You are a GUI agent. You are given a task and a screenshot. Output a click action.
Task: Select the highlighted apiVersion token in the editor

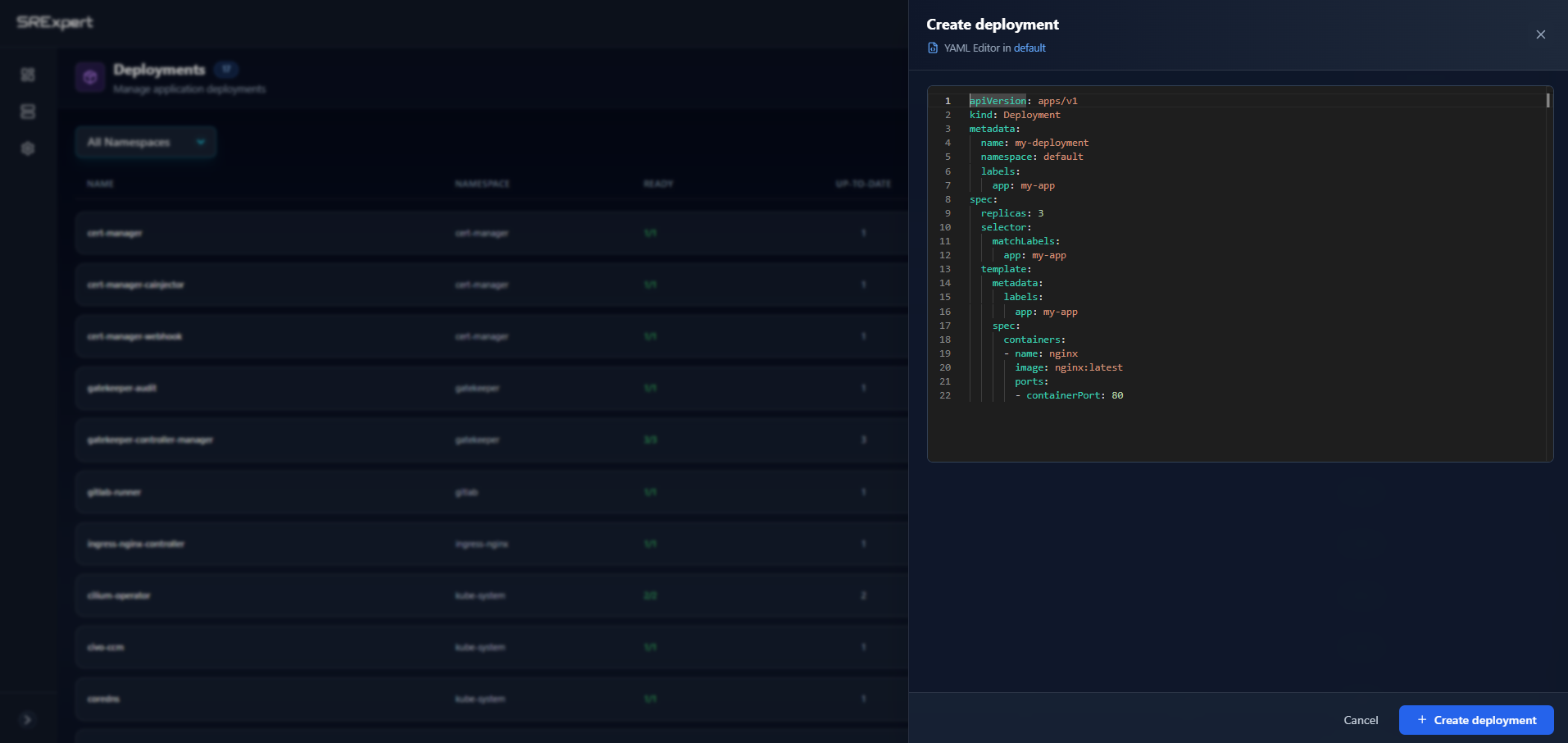(998, 100)
